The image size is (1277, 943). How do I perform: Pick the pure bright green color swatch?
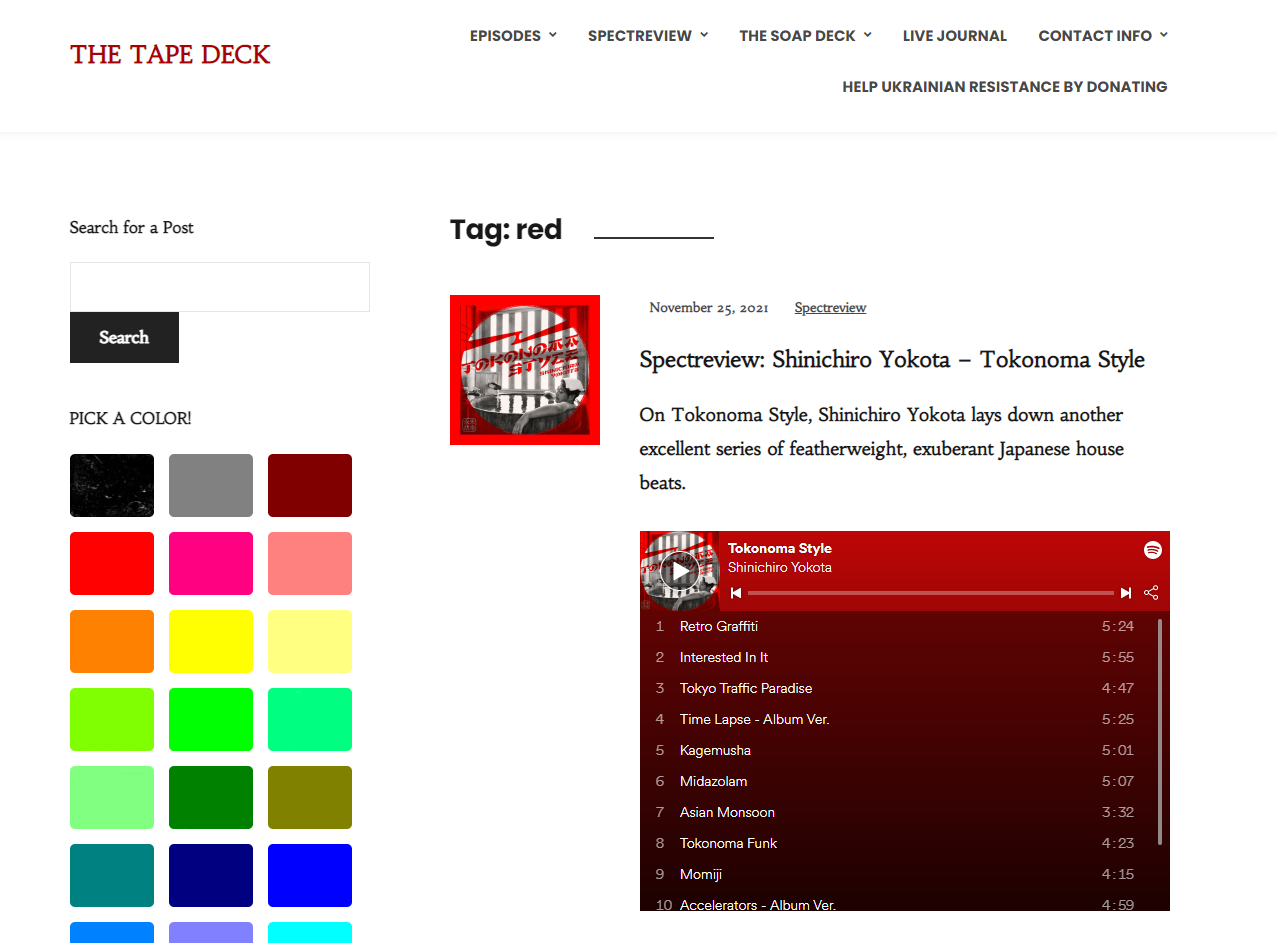tap(211, 720)
